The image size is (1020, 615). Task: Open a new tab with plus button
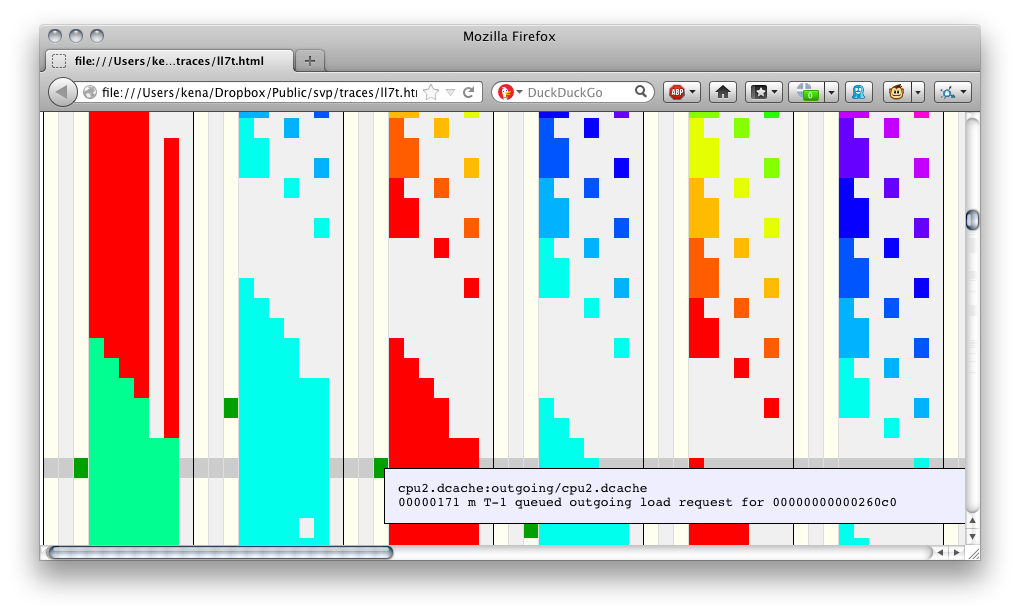tap(310, 61)
